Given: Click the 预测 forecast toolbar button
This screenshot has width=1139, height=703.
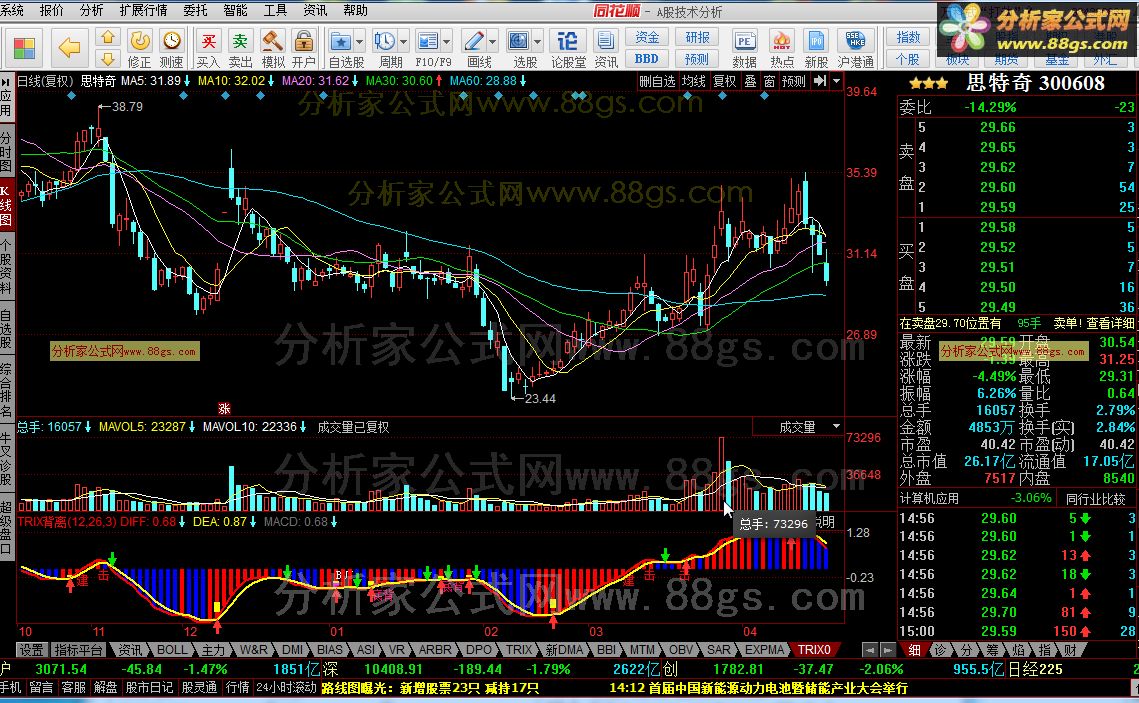Looking at the screenshot, I should point(697,60).
